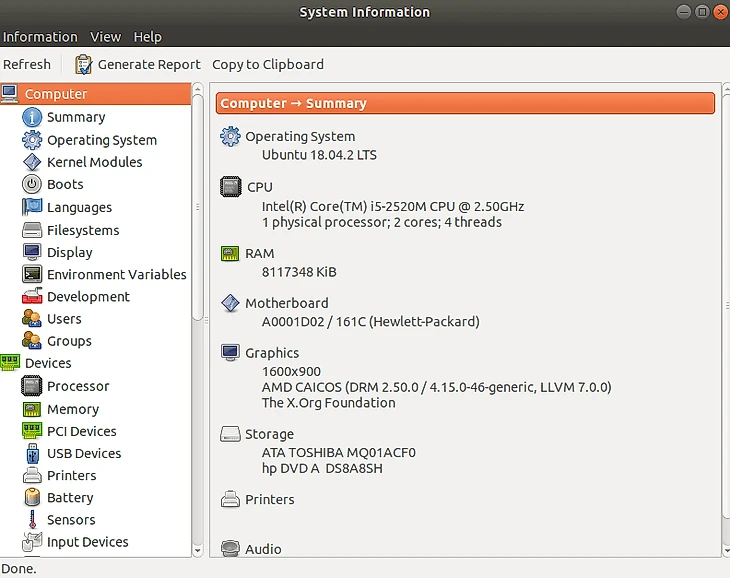Image resolution: width=730 pixels, height=578 pixels.
Task: Open Kernel Modules via its diamond icon
Action: (x=32, y=162)
